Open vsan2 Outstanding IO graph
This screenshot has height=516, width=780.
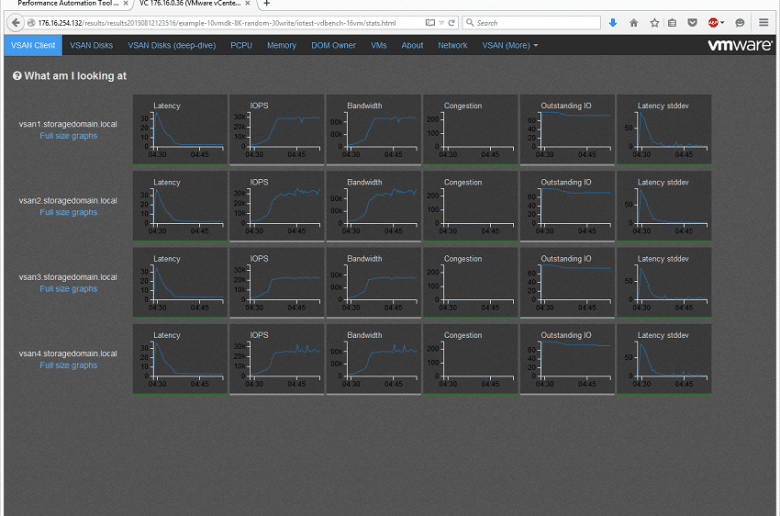(x=567, y=206)
